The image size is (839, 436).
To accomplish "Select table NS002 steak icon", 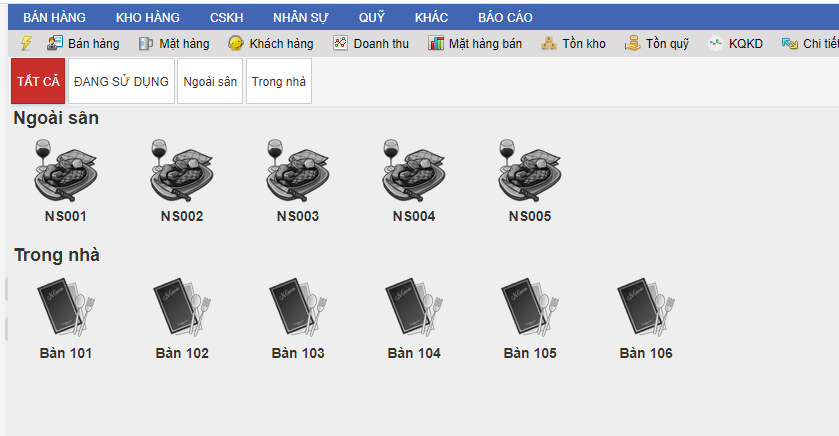I will pos(181,170).
